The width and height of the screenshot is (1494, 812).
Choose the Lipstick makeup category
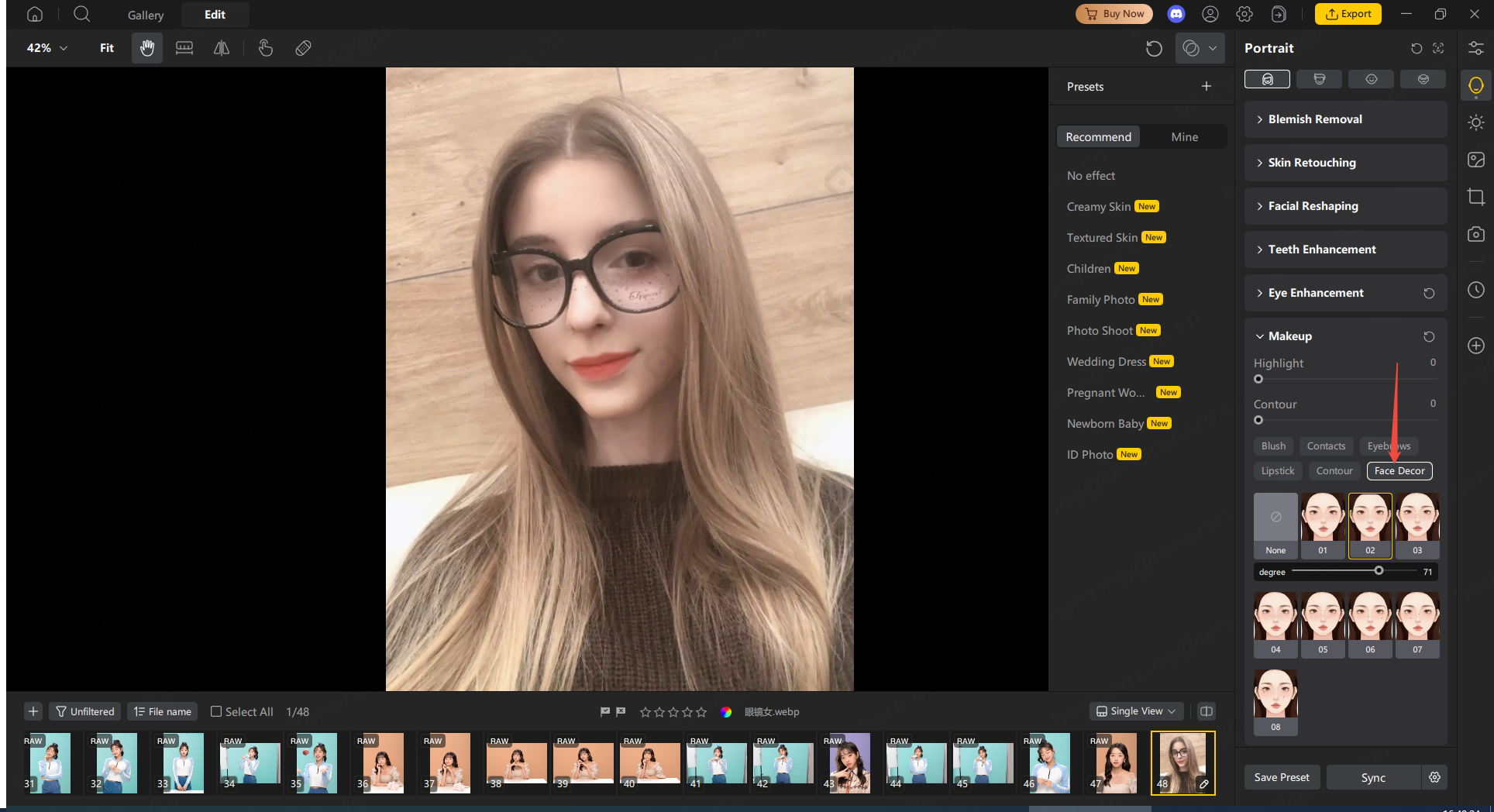[x=1278, y=470]
